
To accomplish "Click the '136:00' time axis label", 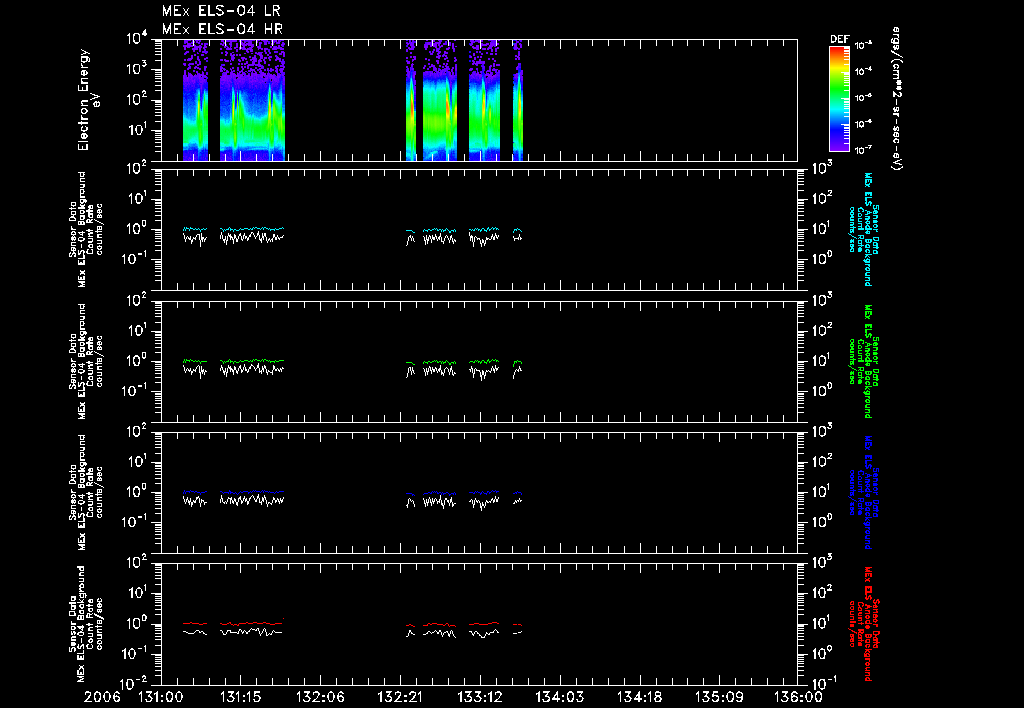I will coord(798,697).
